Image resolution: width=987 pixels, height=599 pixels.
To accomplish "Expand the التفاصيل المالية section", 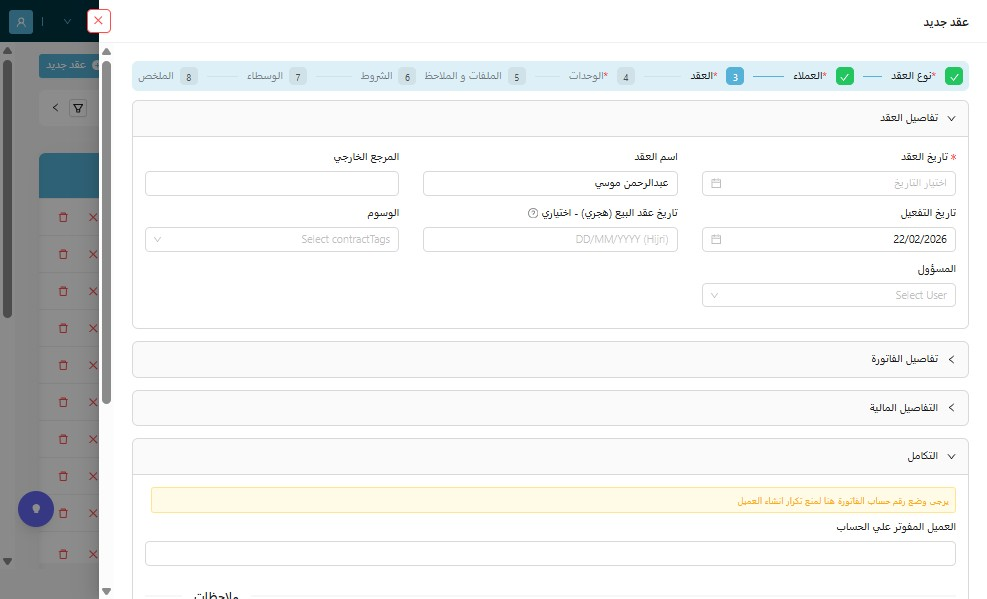I will pyautogui.click(x=550, y=408).
